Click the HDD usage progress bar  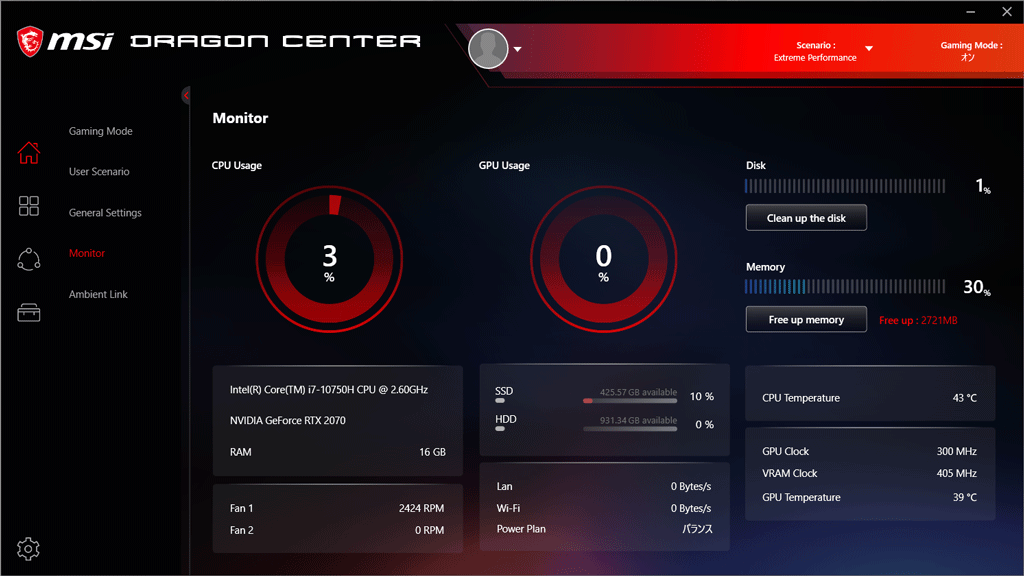coord(630,429)
